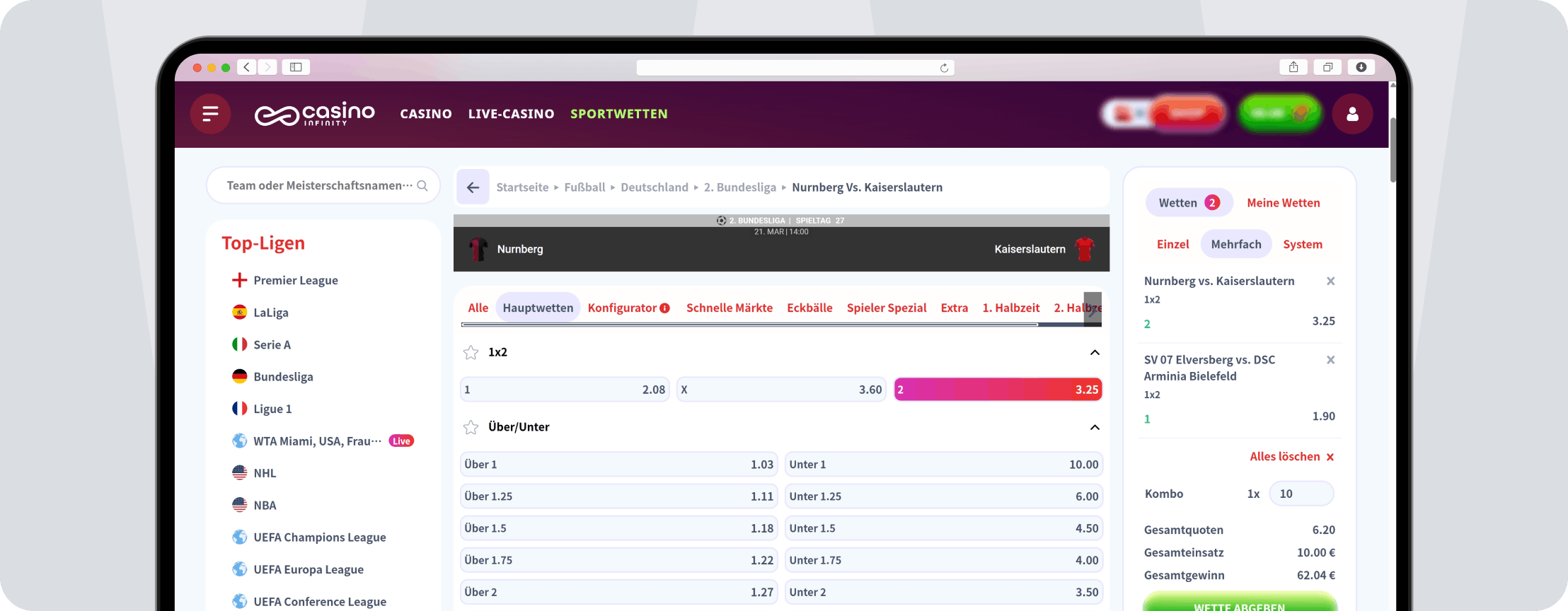Switch to the Eckbälle tab
Image resolution: width=1568 pixels, height=611 pixels.
pos(809,308)
